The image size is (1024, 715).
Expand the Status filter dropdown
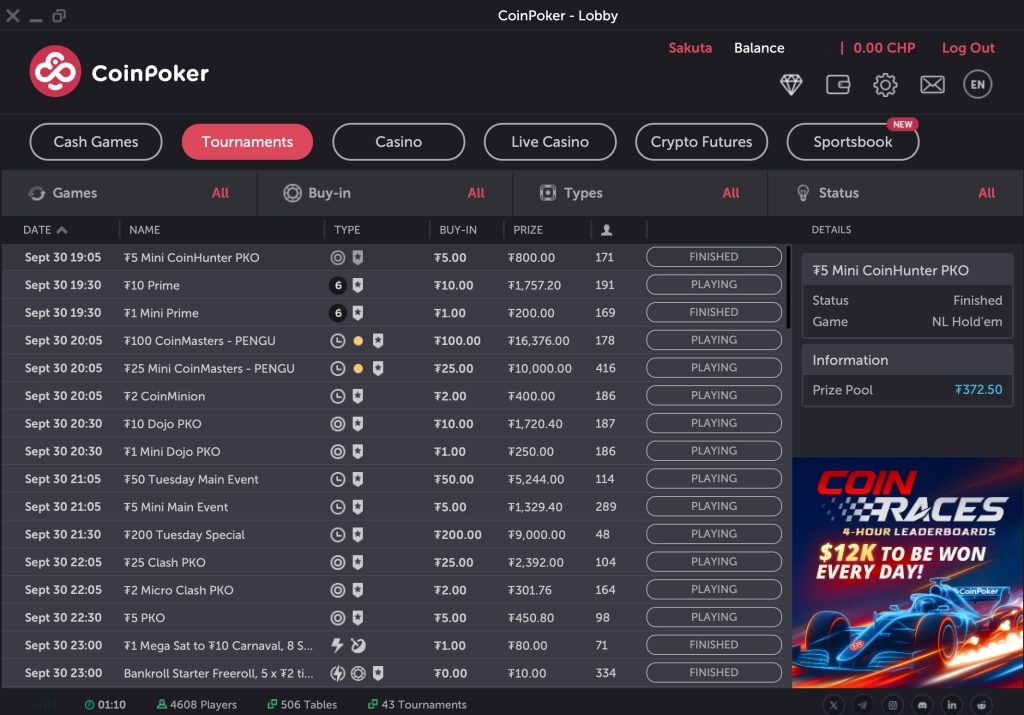tap(896, 193)
